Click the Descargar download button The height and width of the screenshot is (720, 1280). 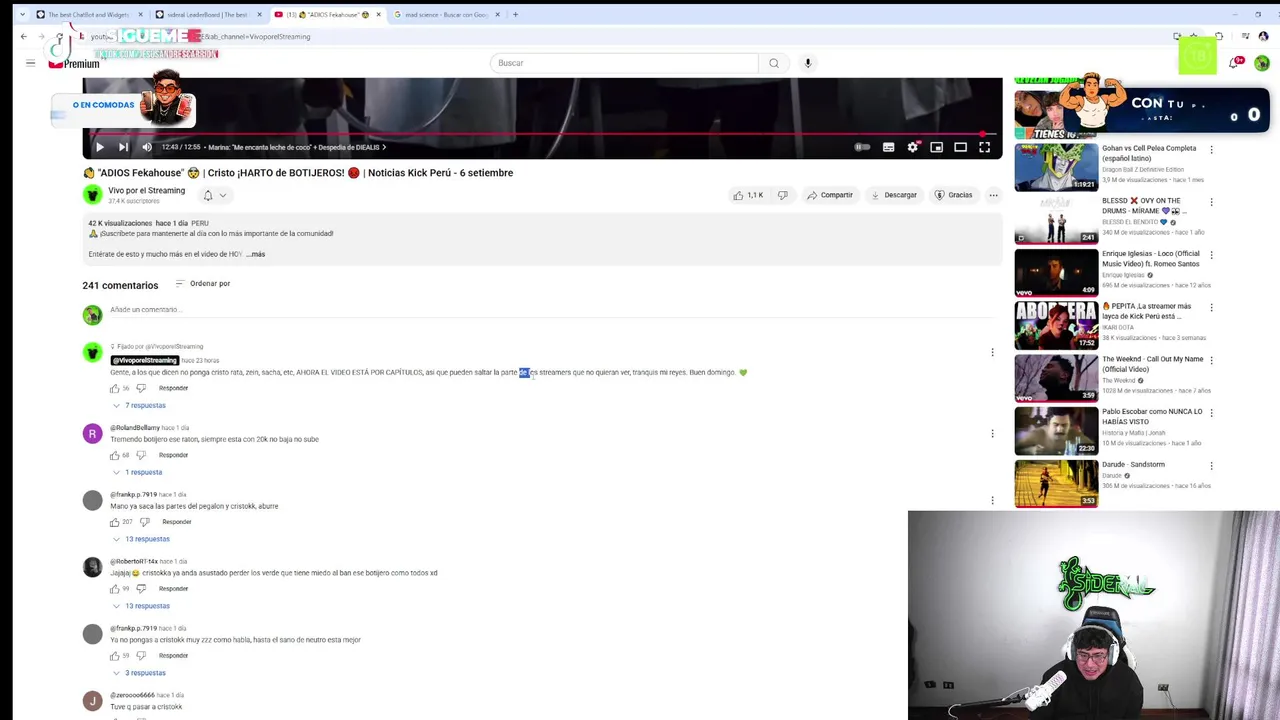tap(893, 195)
